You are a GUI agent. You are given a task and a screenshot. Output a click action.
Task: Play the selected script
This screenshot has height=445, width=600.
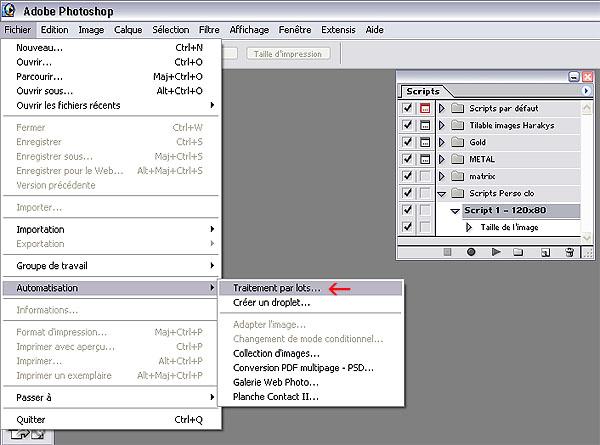point(496,252)
